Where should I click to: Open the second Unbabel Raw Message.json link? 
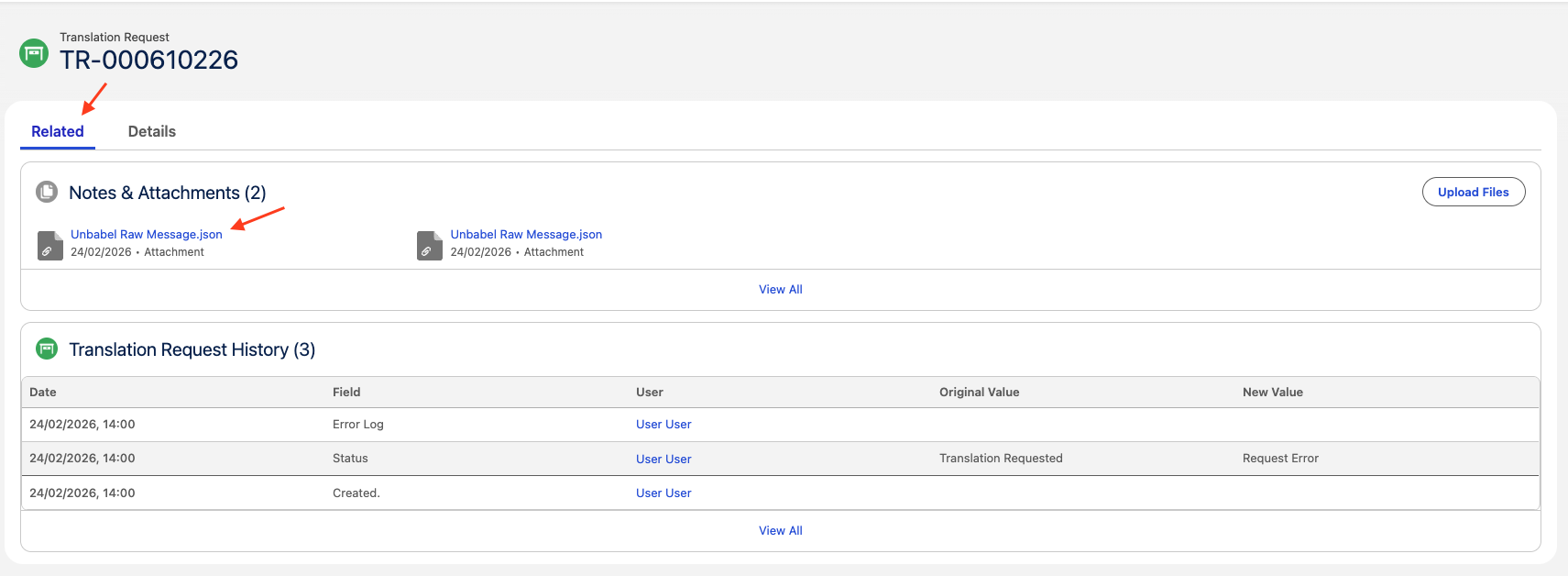(x=526, y=234)
